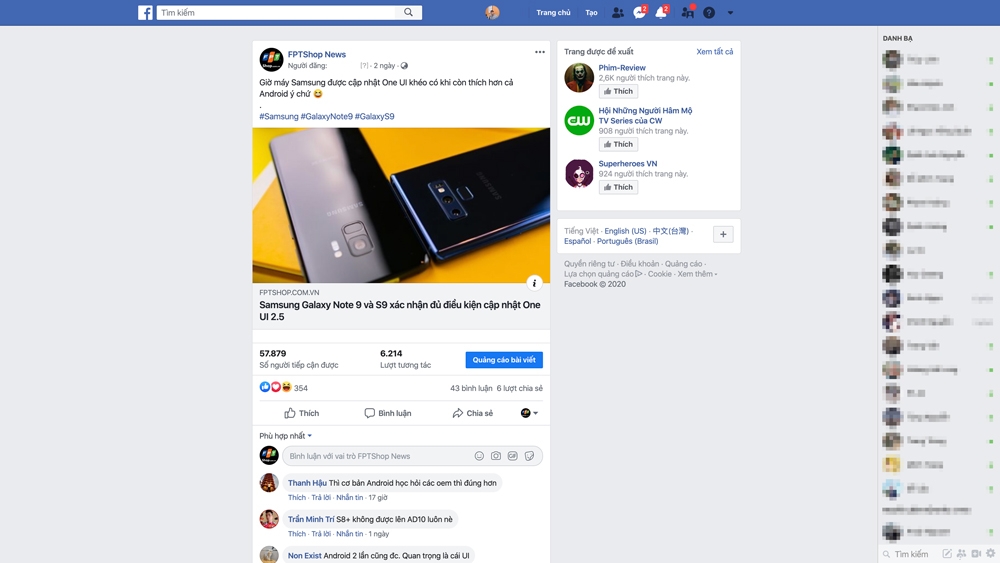Open the emoji picker in comment box
Viewport: 1000px width, 563px height.
coord(479,456)
